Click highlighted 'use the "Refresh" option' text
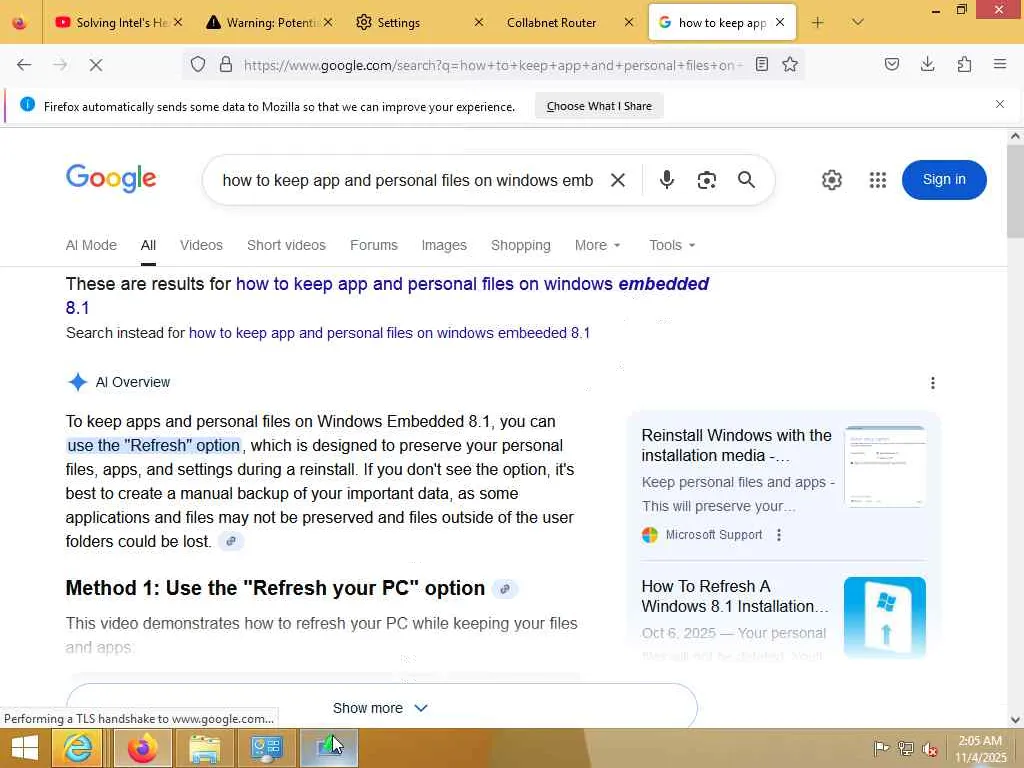Image resolution: width=1024 pixels, height=768 pixels. click(153, 445)
